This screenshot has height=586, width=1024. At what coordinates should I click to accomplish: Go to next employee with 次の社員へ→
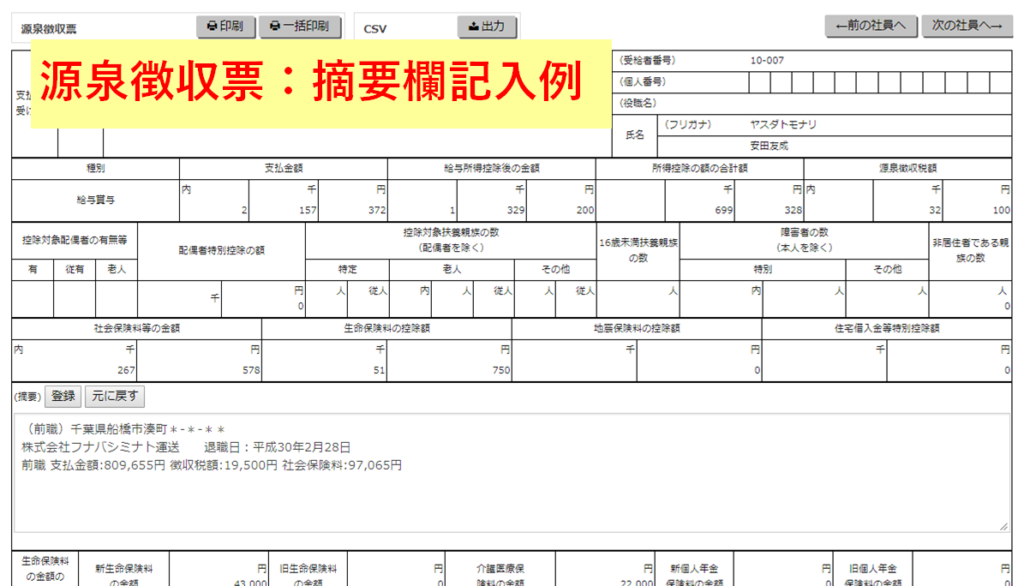(x=967, y=26)
